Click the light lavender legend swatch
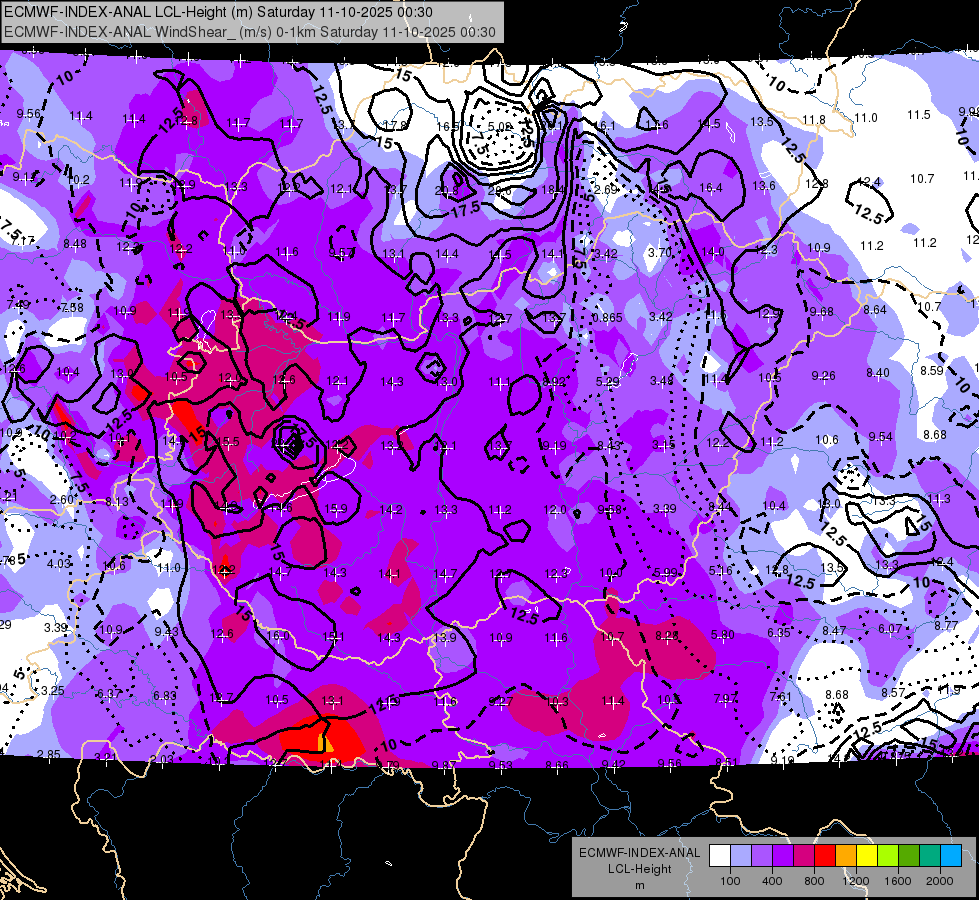The width and height of the screenshot is (979, 900). [x=741, y=856]
